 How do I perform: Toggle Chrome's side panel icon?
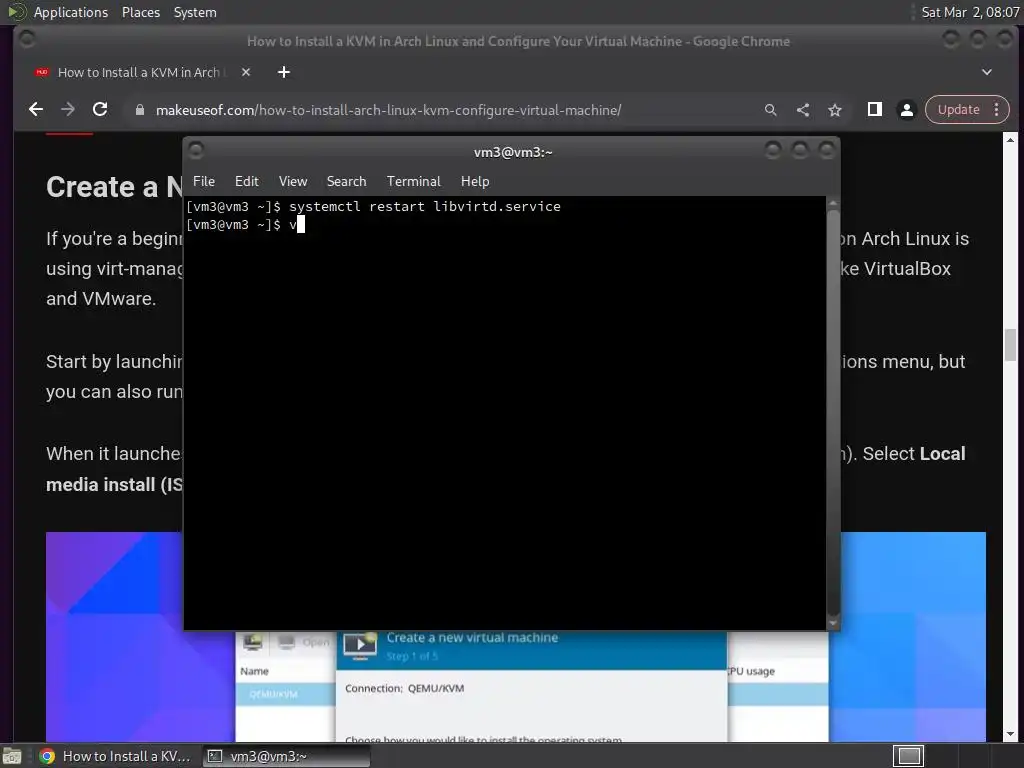tap(874, 109)
